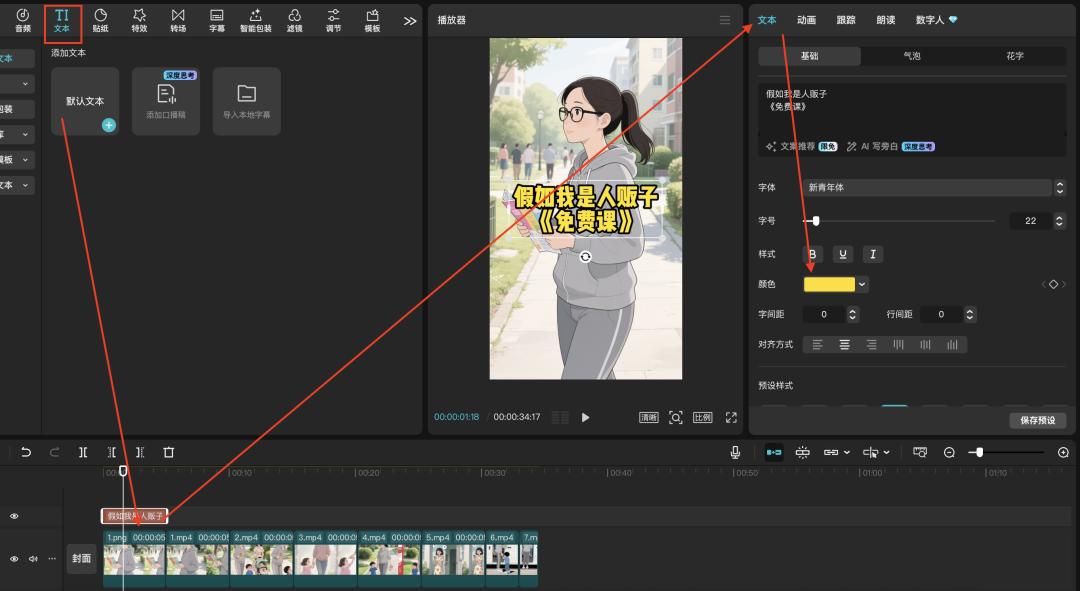Select the split clip tool in timeline toolbar

point(84,452)
